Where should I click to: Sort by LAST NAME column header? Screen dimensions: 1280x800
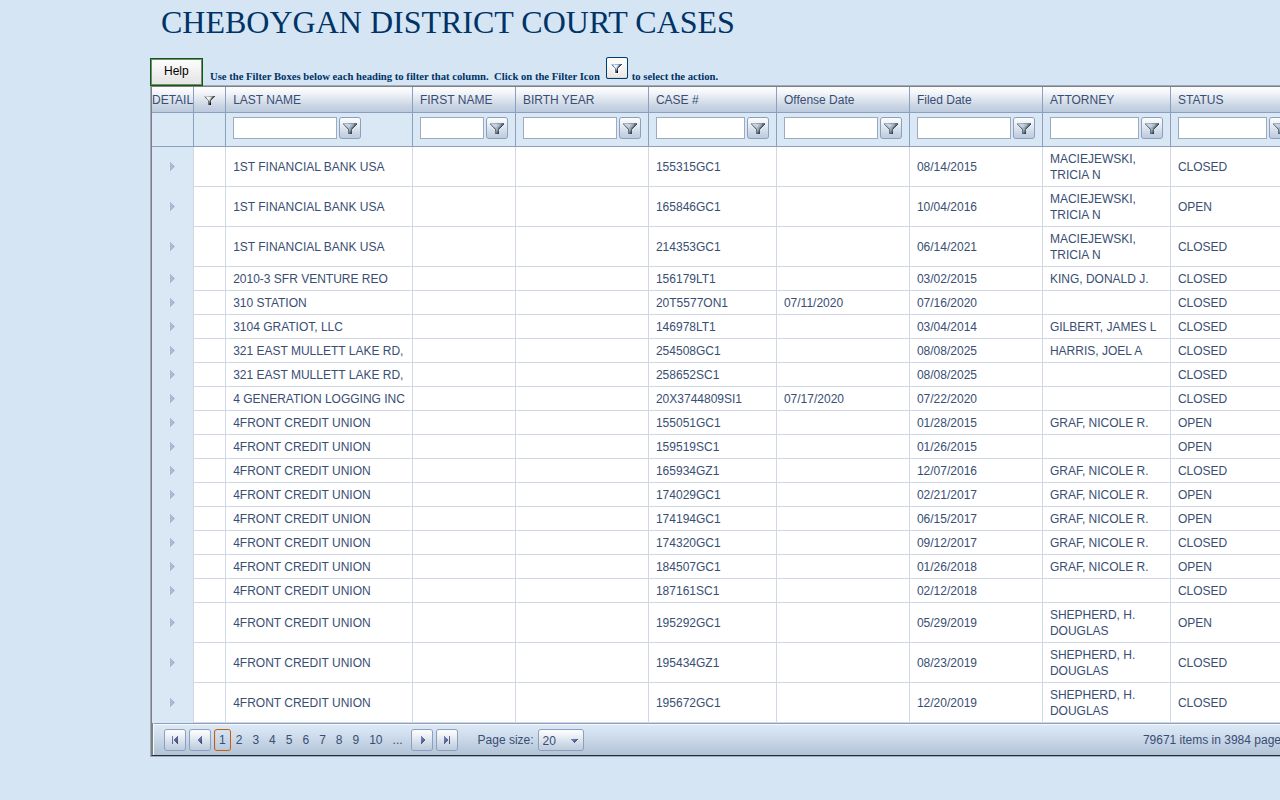(267, 100)
